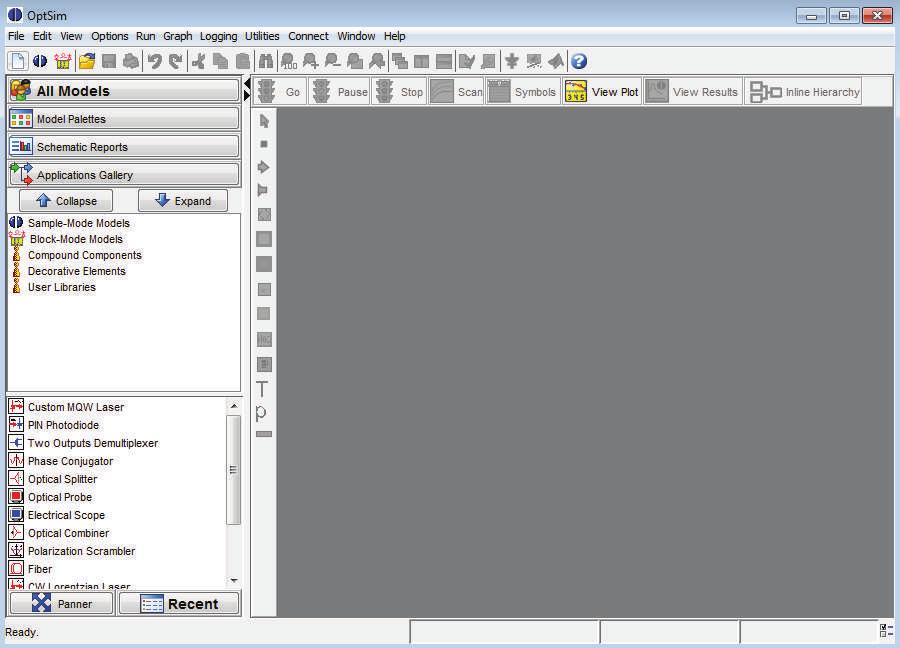The image size is (900, 648).
Task: Click the Paste clipboard icon
Action: [x=243, y=61]
